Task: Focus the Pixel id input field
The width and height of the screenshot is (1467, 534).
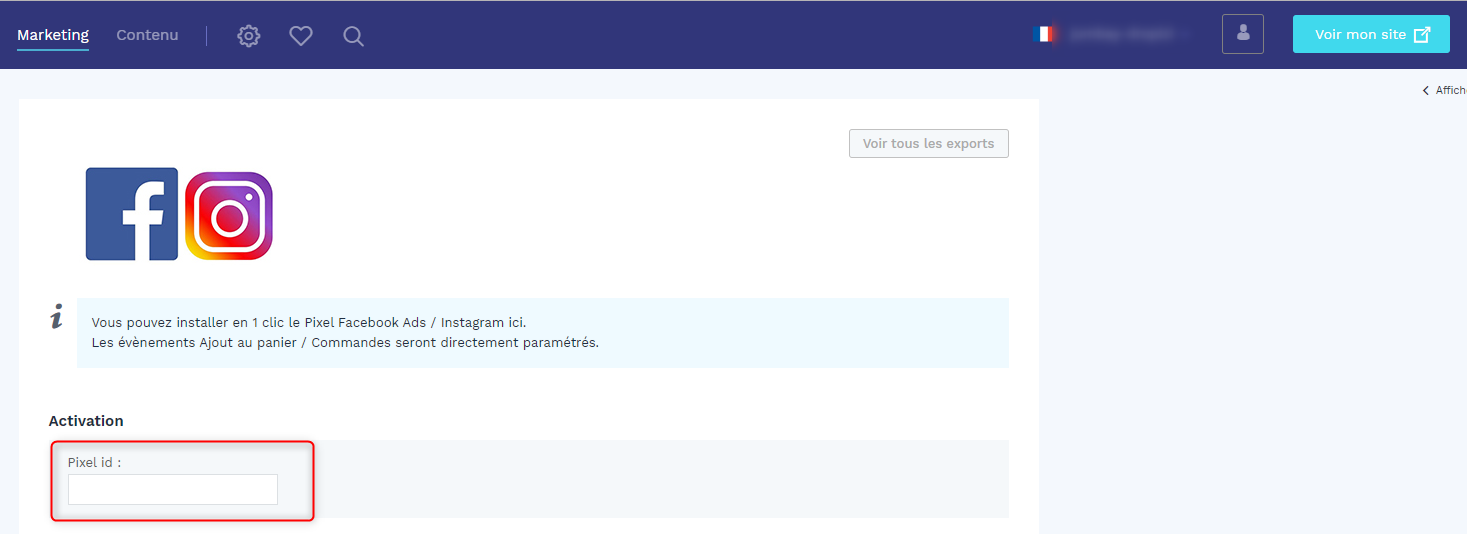Action: (x=173, y=489)
